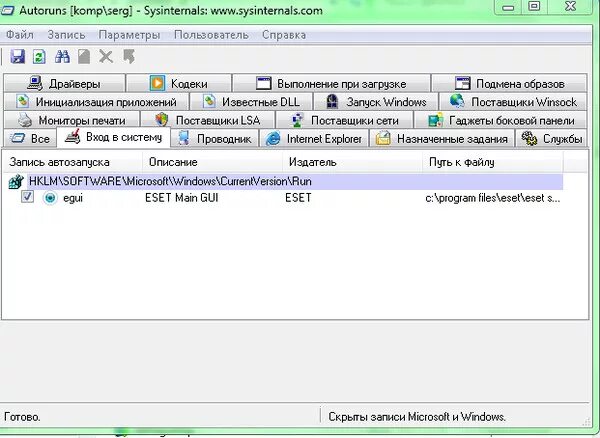Image resolution: width=600 pixels, height=438 pixels.
Task: Open the Справка menu
Action: (x=284, y=35)
